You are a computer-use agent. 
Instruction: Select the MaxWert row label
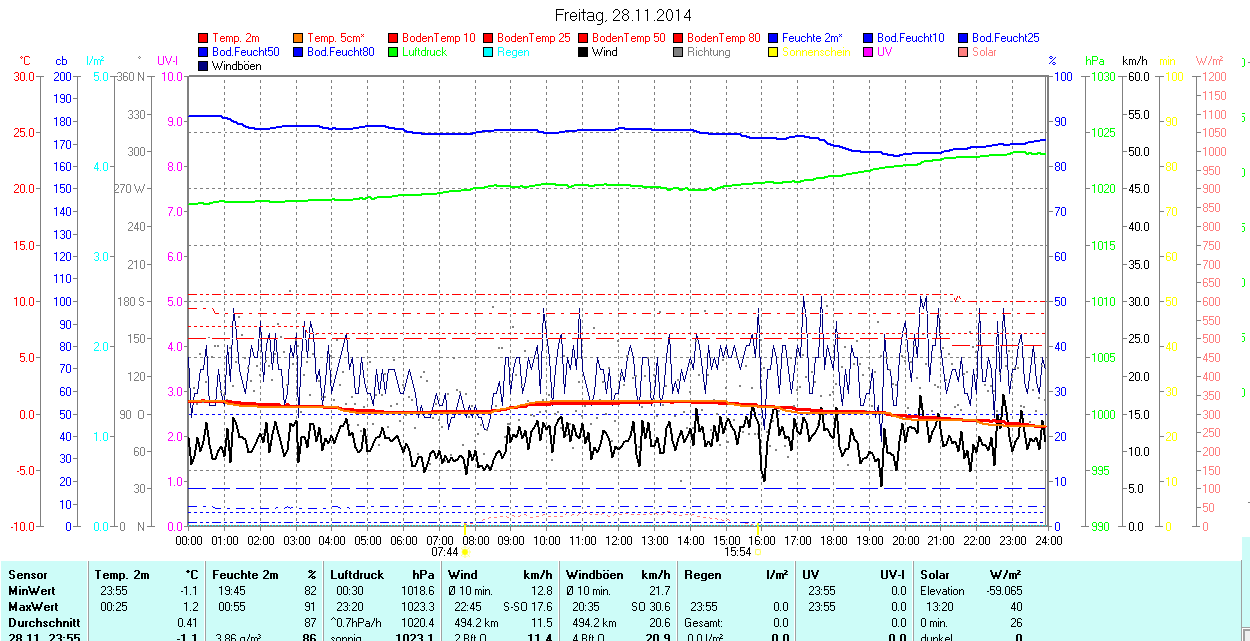click(x=33, y=607)
